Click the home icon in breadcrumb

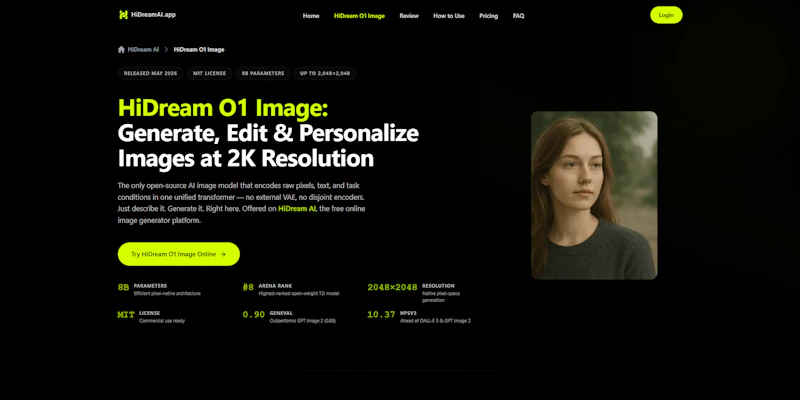tap(121, 49)
